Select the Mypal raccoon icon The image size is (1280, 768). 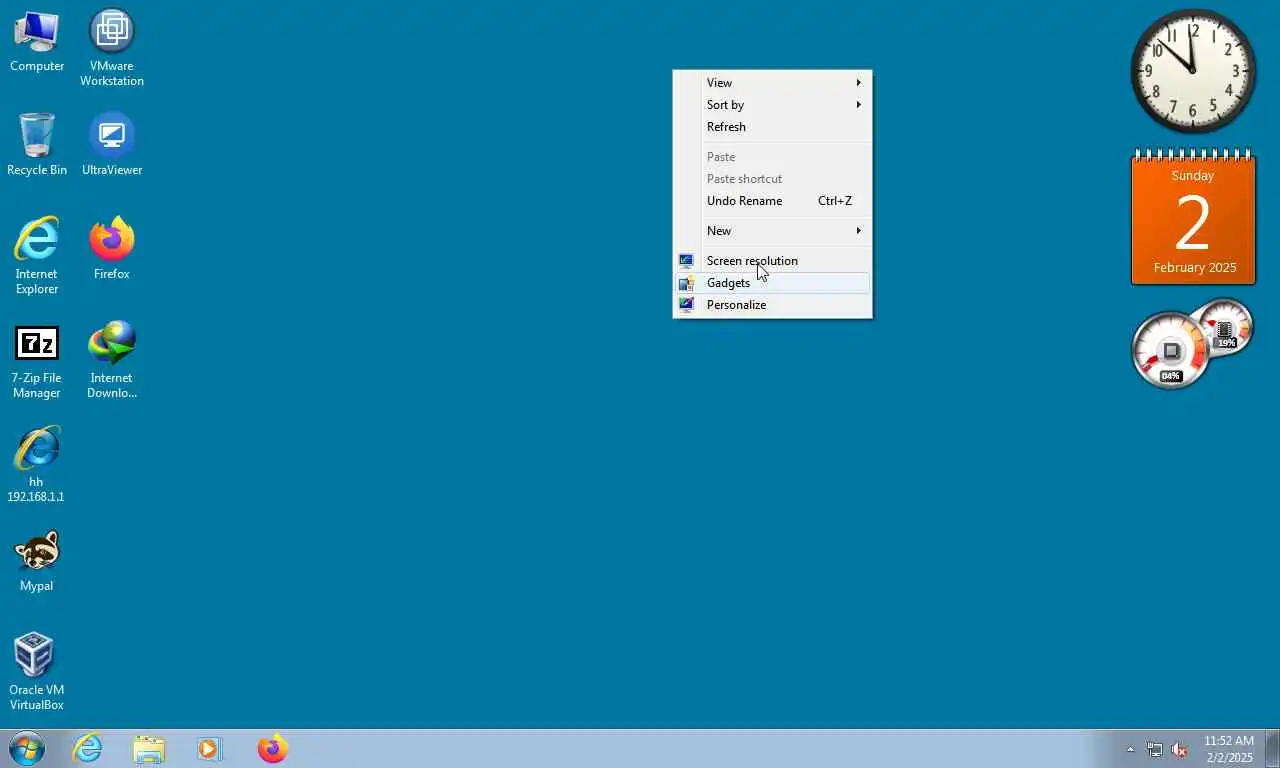pos(37,561)
